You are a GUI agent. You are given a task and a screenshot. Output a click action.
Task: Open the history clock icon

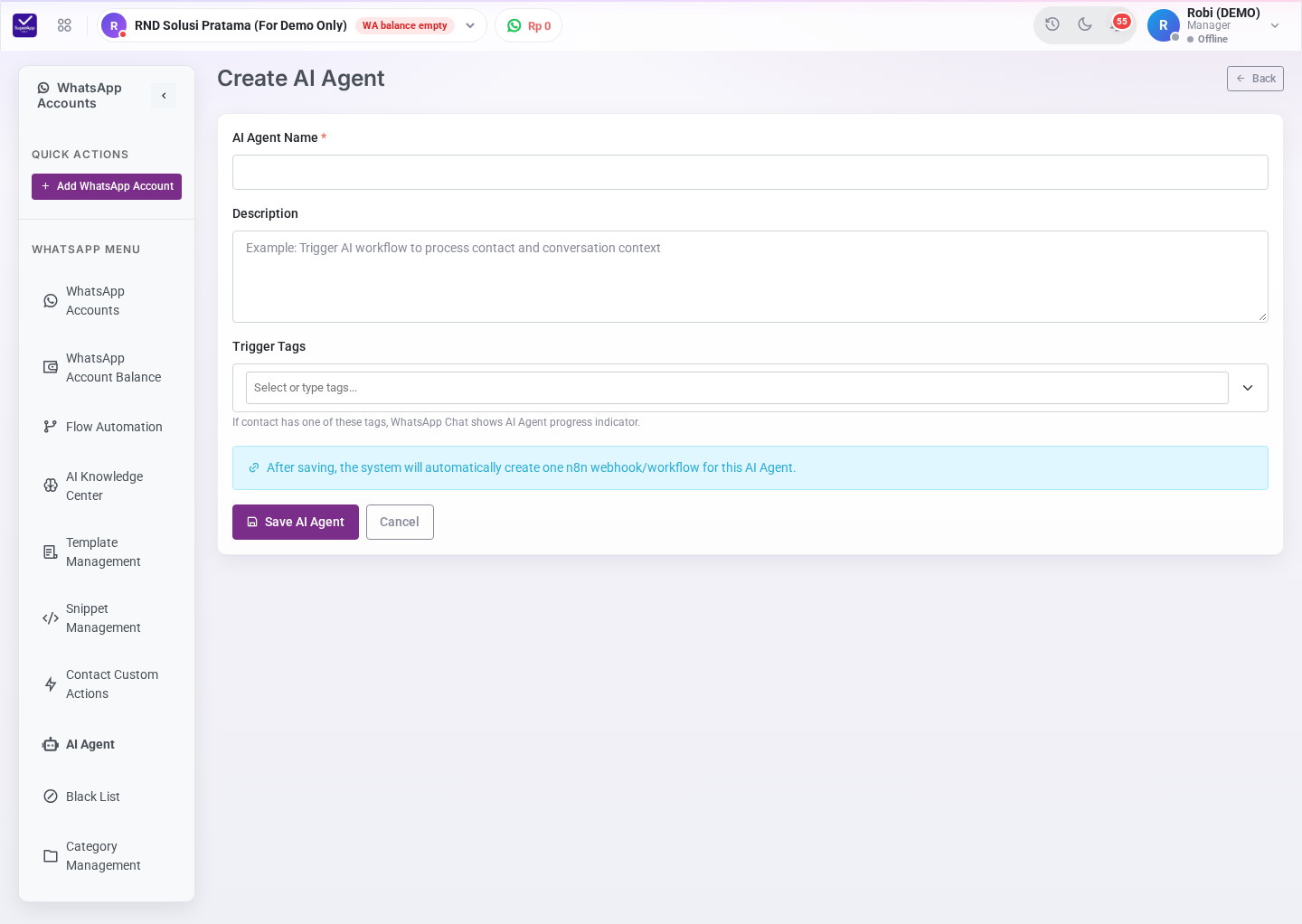click(1052, 24)
